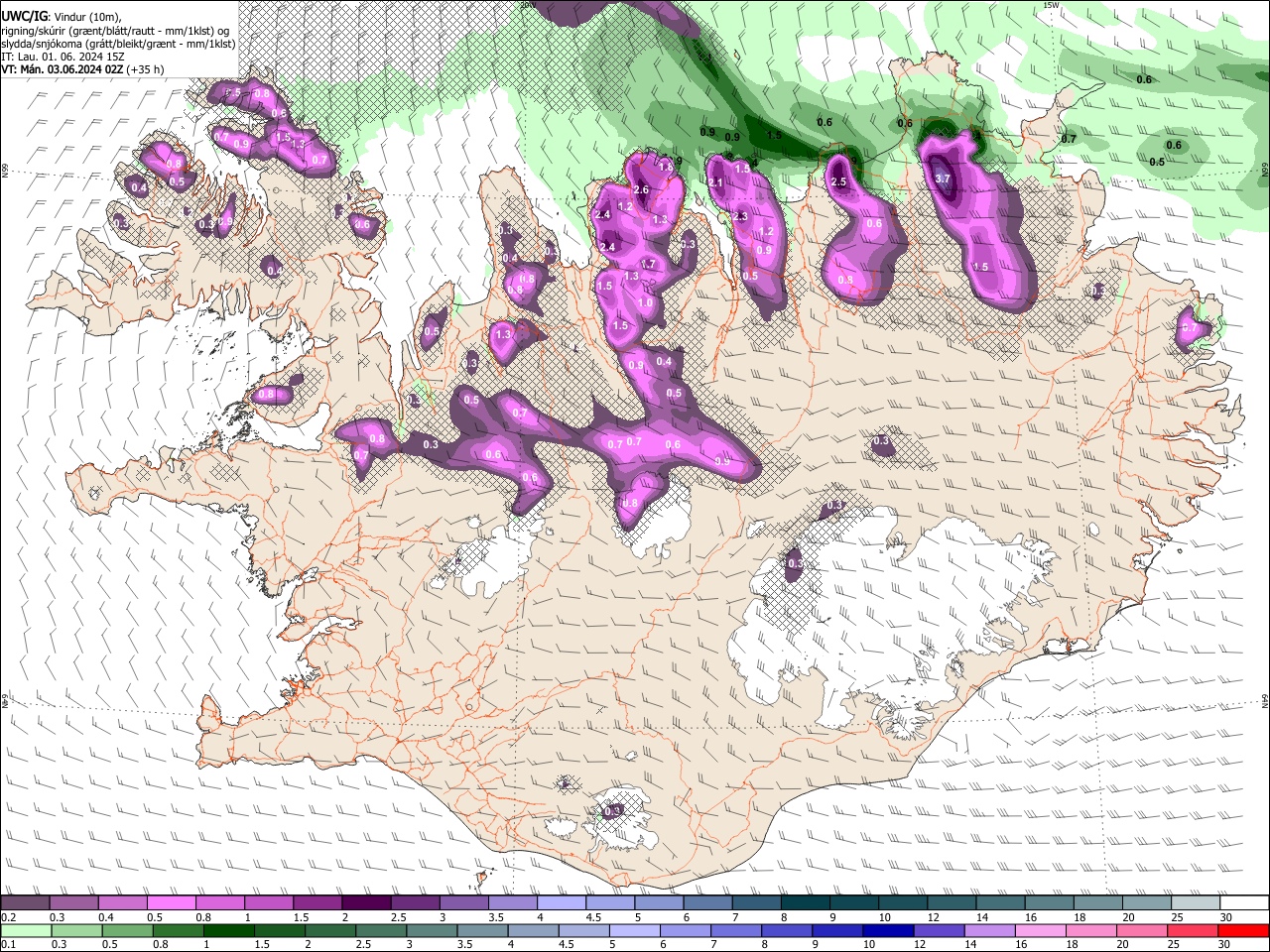Click the 'Vindur (10m)' title text
Image resolution: width=1270 pixels, height=952 pixels.
click(x=88, y=17)
